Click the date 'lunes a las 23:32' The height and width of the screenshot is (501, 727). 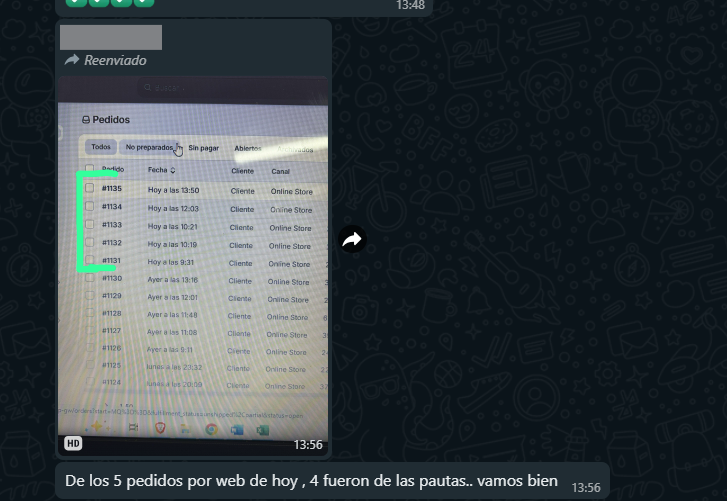[174, 367]
